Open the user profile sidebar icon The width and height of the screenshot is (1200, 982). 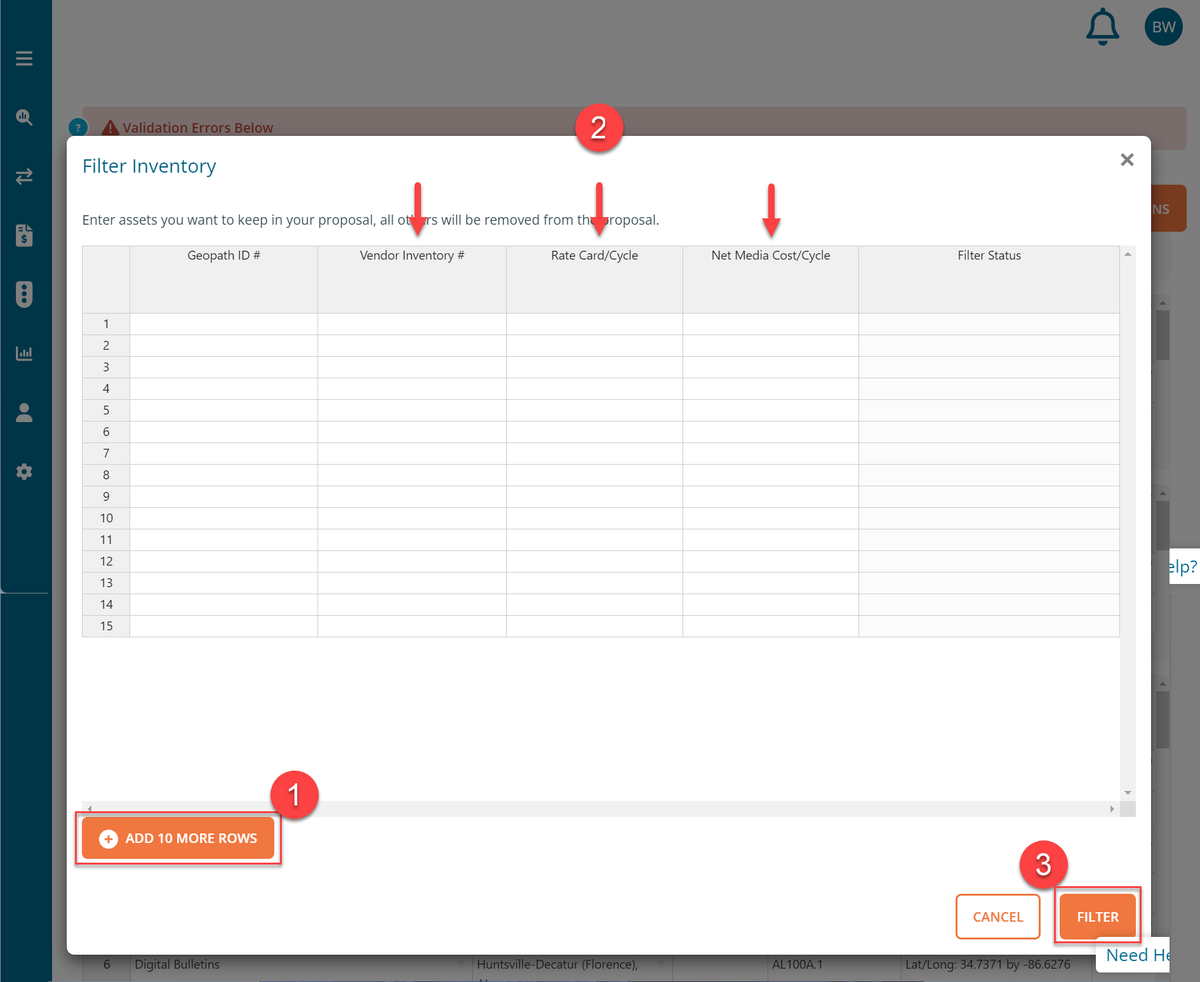pos(25,412)
